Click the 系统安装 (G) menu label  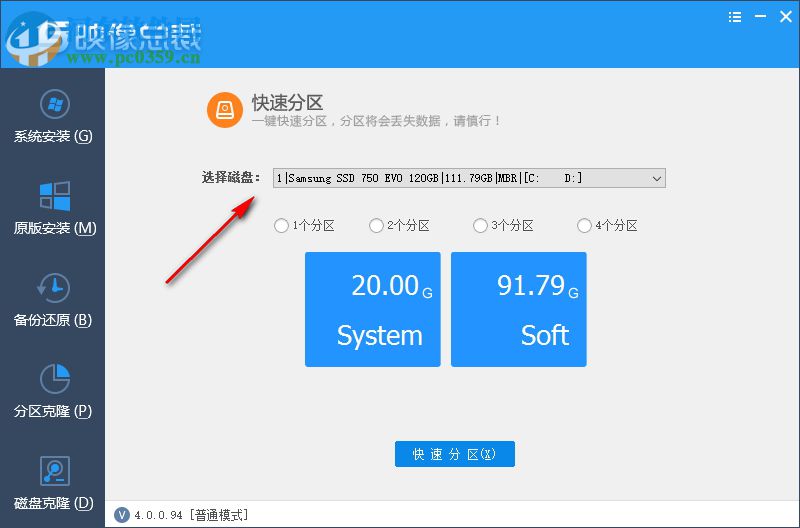point(53,136)
